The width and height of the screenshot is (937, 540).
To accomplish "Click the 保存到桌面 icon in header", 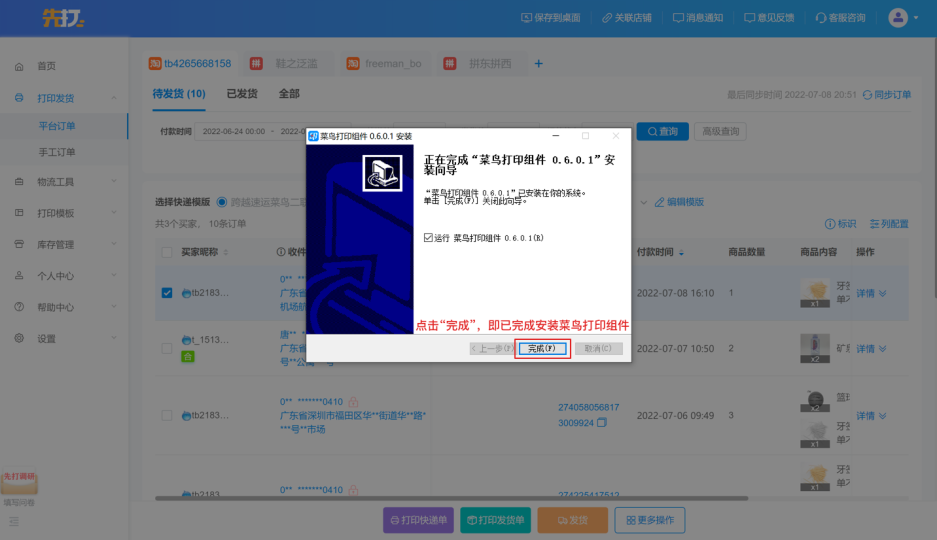I will pyautogui.click(x=527, y=18).
